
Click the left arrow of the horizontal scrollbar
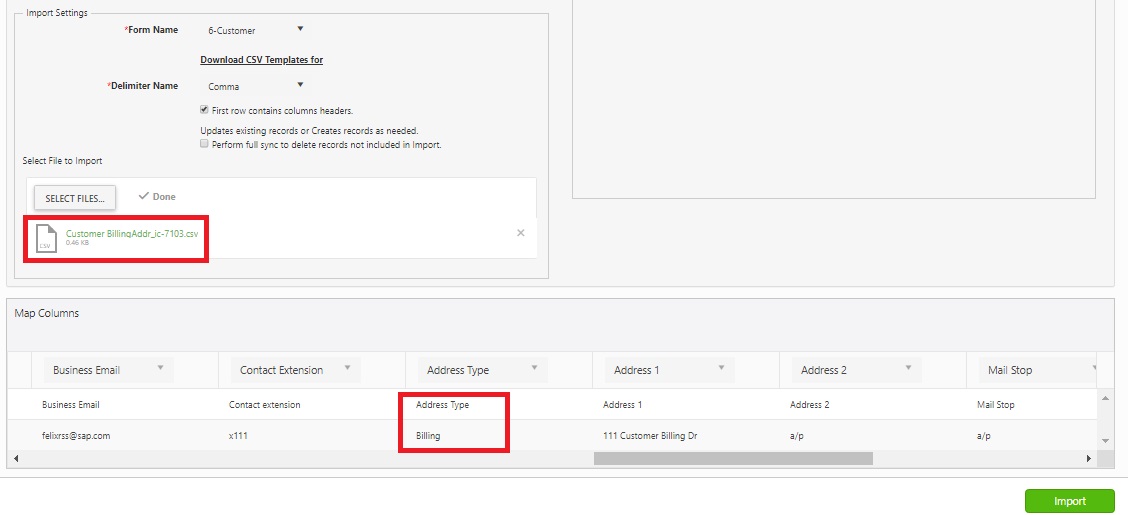click(x=16, y=458)
